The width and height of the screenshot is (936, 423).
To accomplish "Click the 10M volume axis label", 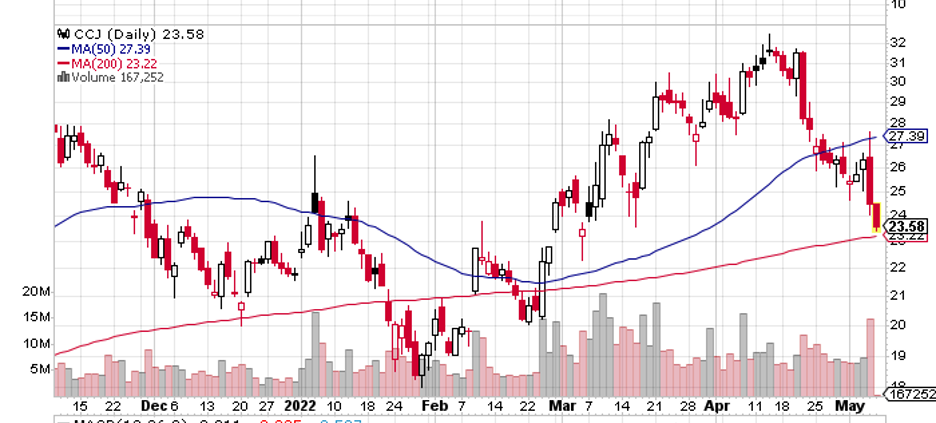I will pos(37,344).
